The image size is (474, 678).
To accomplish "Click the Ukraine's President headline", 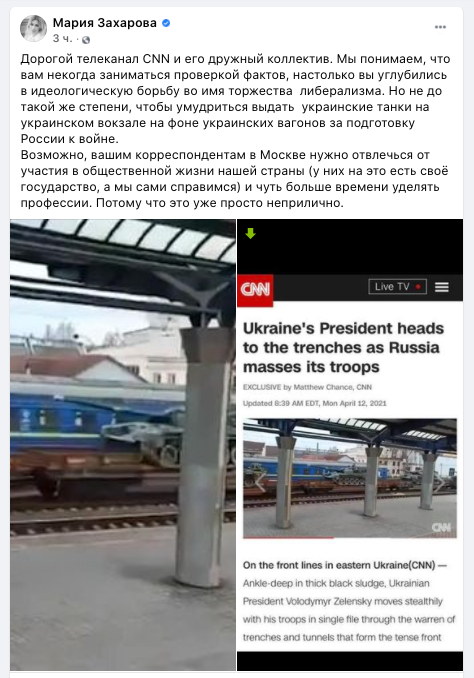I will click(x=343, y=348).
